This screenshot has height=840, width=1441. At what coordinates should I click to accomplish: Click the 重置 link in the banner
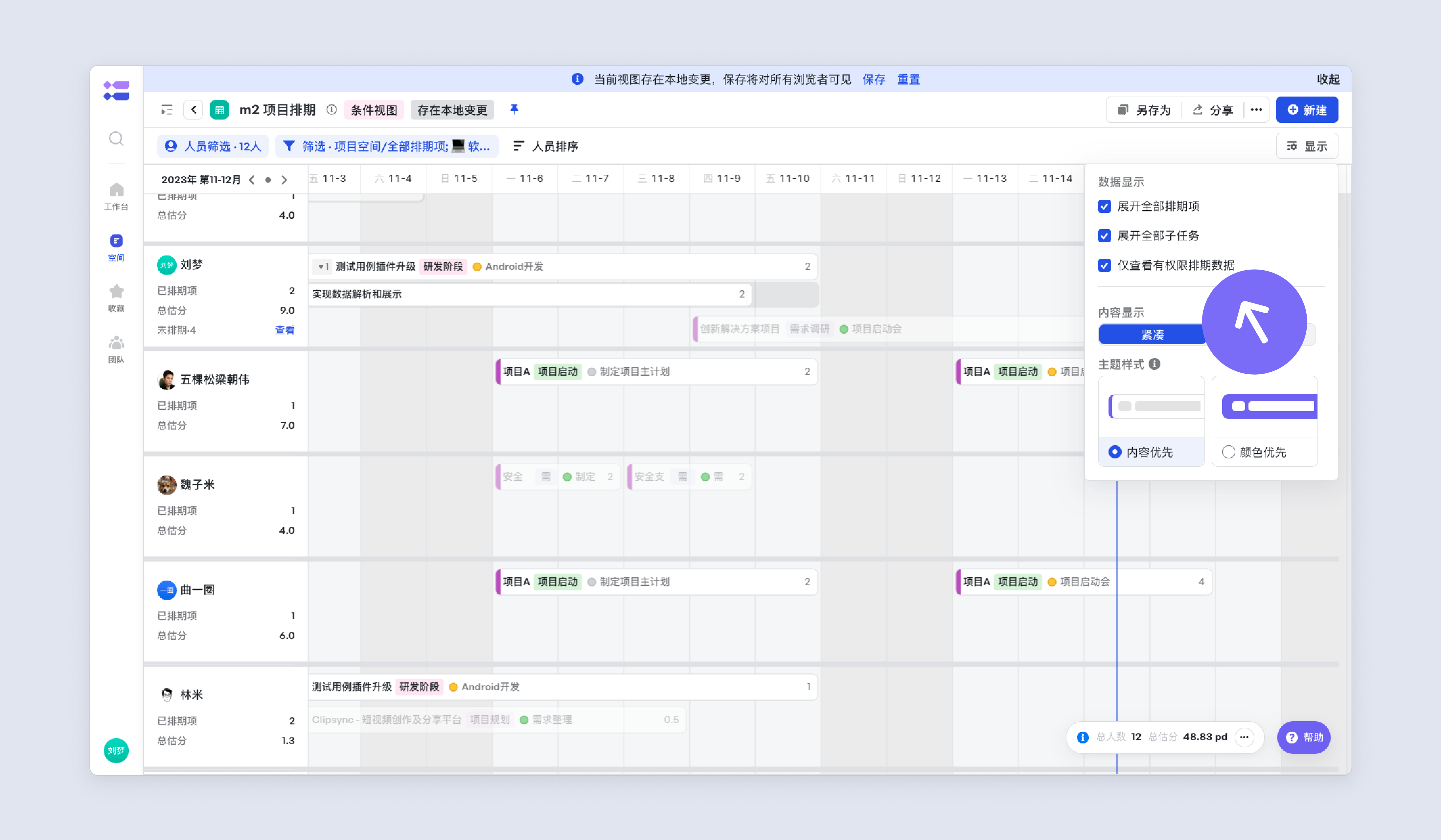[x=909, y=79]
